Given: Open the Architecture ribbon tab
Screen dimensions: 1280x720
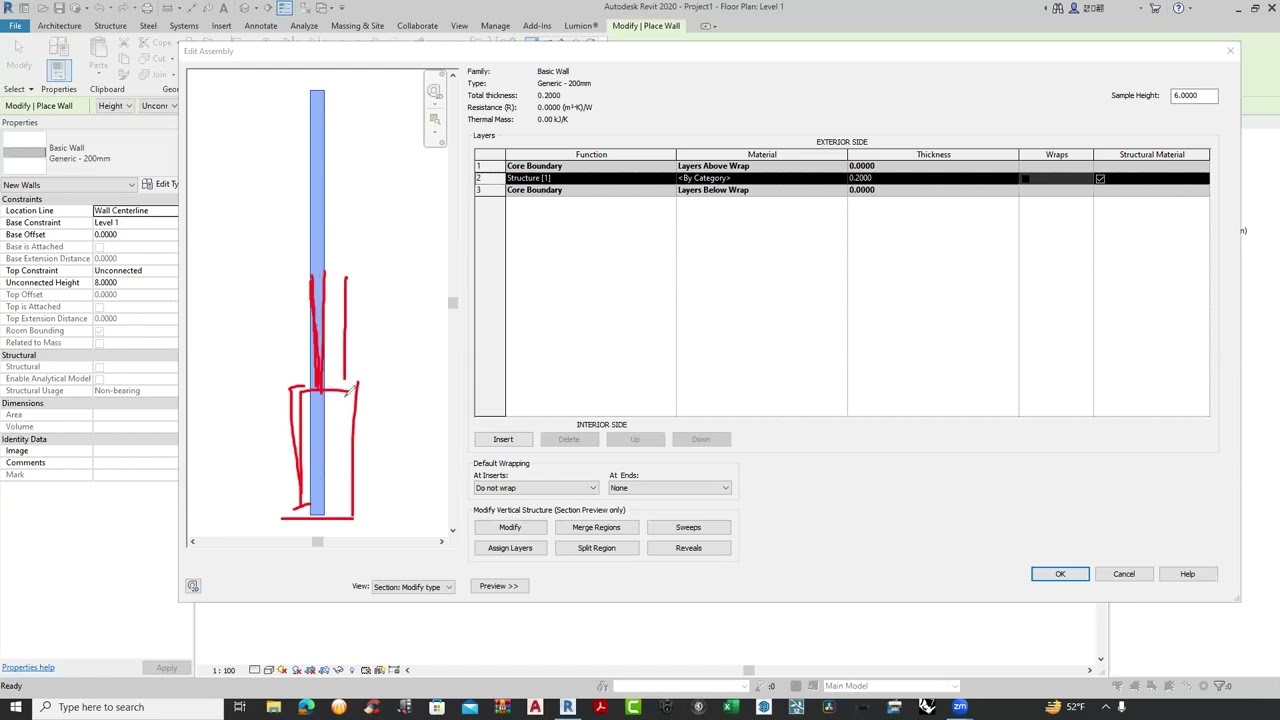Looking at the screenshot, I should pos(59,26).
